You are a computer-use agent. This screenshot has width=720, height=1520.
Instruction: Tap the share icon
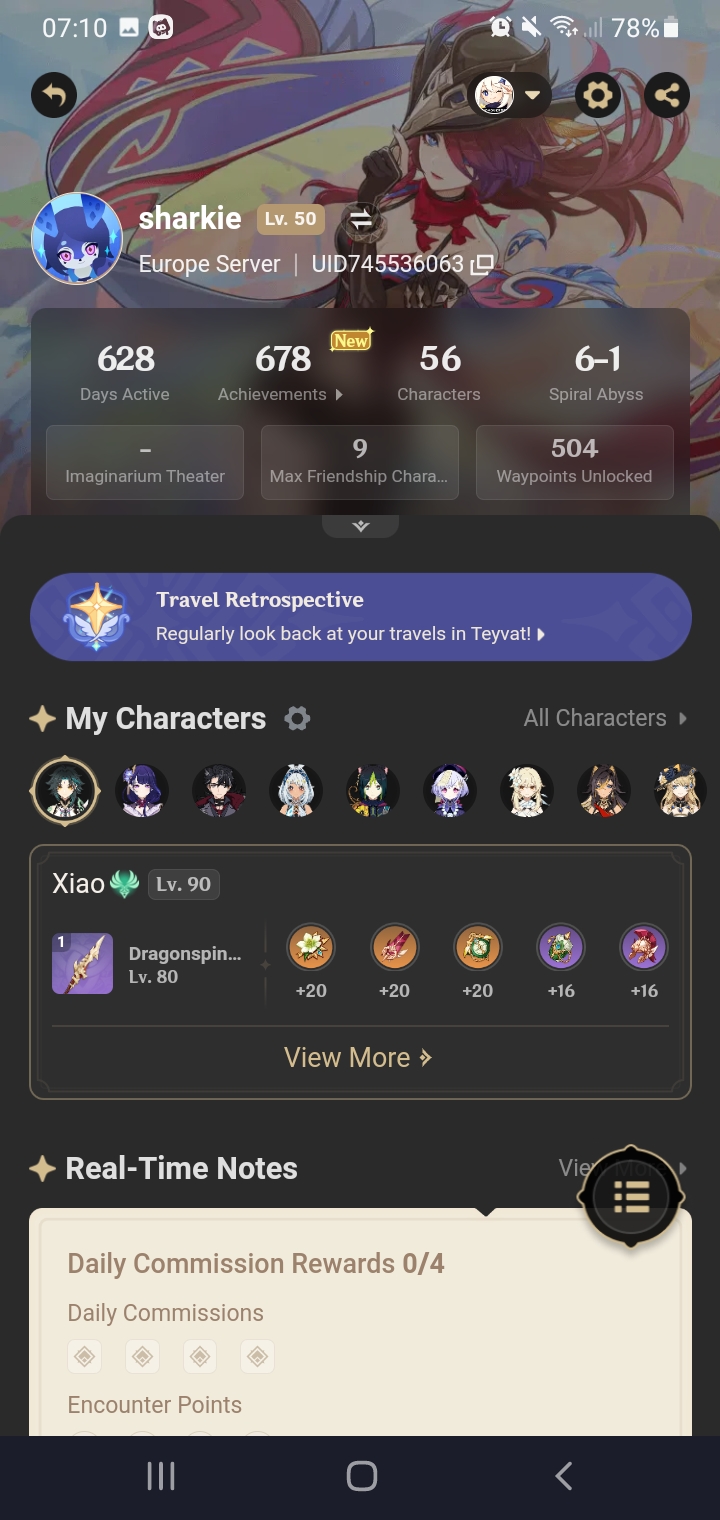click(x=667, y=96)
